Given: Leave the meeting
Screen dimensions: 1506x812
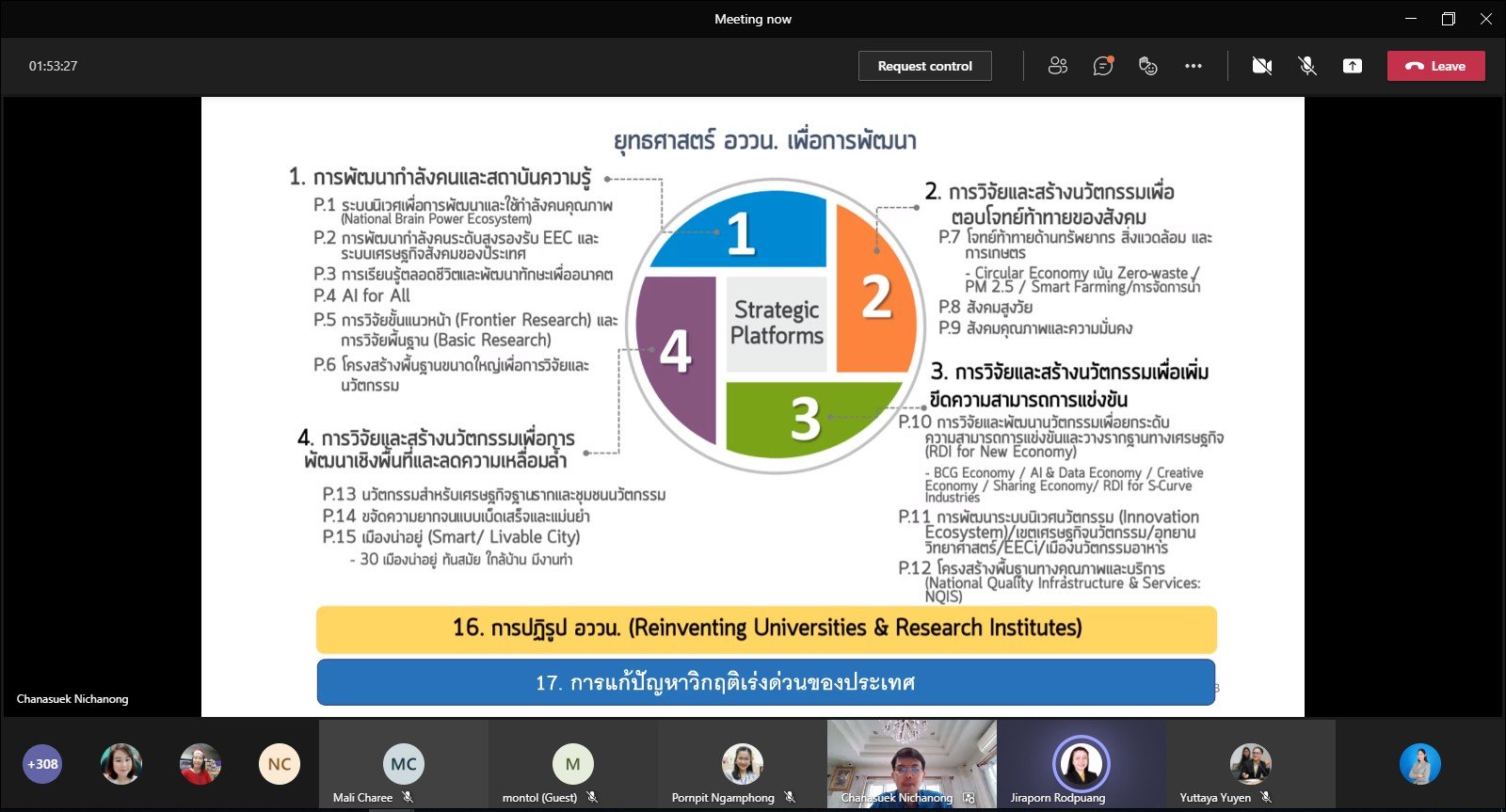Looking at the screenshot, I should [1435, 66].
